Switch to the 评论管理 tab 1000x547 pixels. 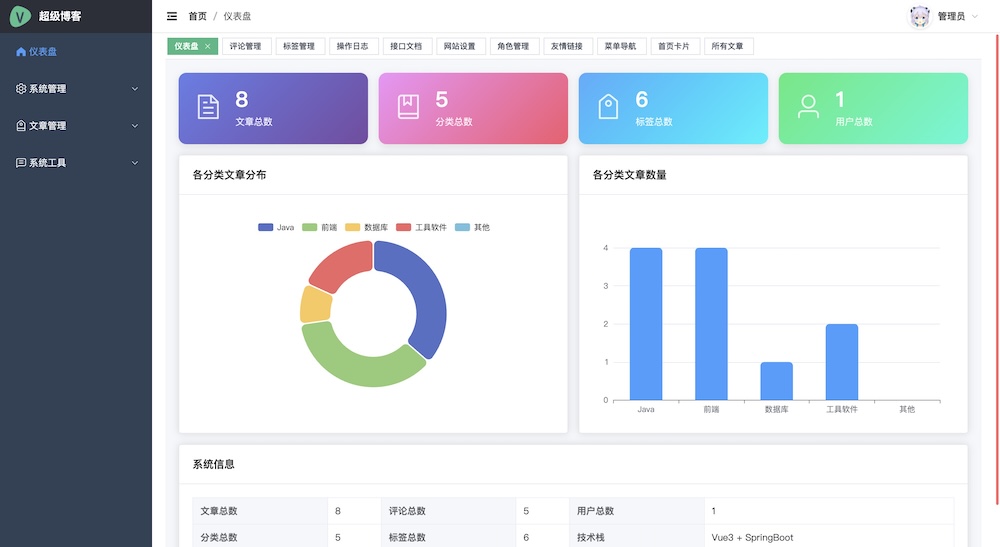point(246,46)
